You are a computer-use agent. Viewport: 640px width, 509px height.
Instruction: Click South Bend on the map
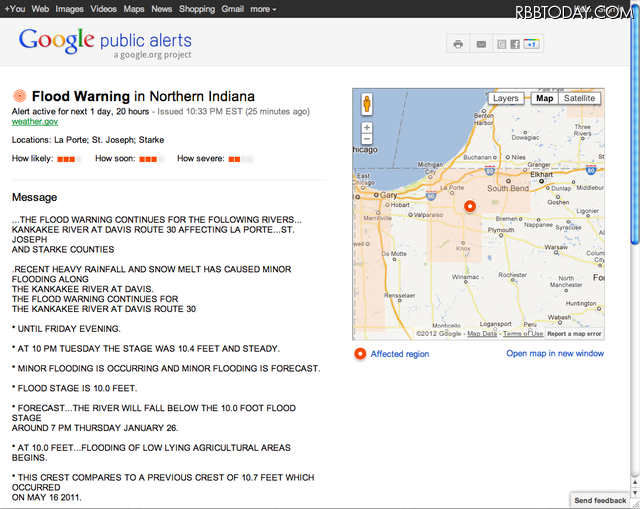point(508,188)
